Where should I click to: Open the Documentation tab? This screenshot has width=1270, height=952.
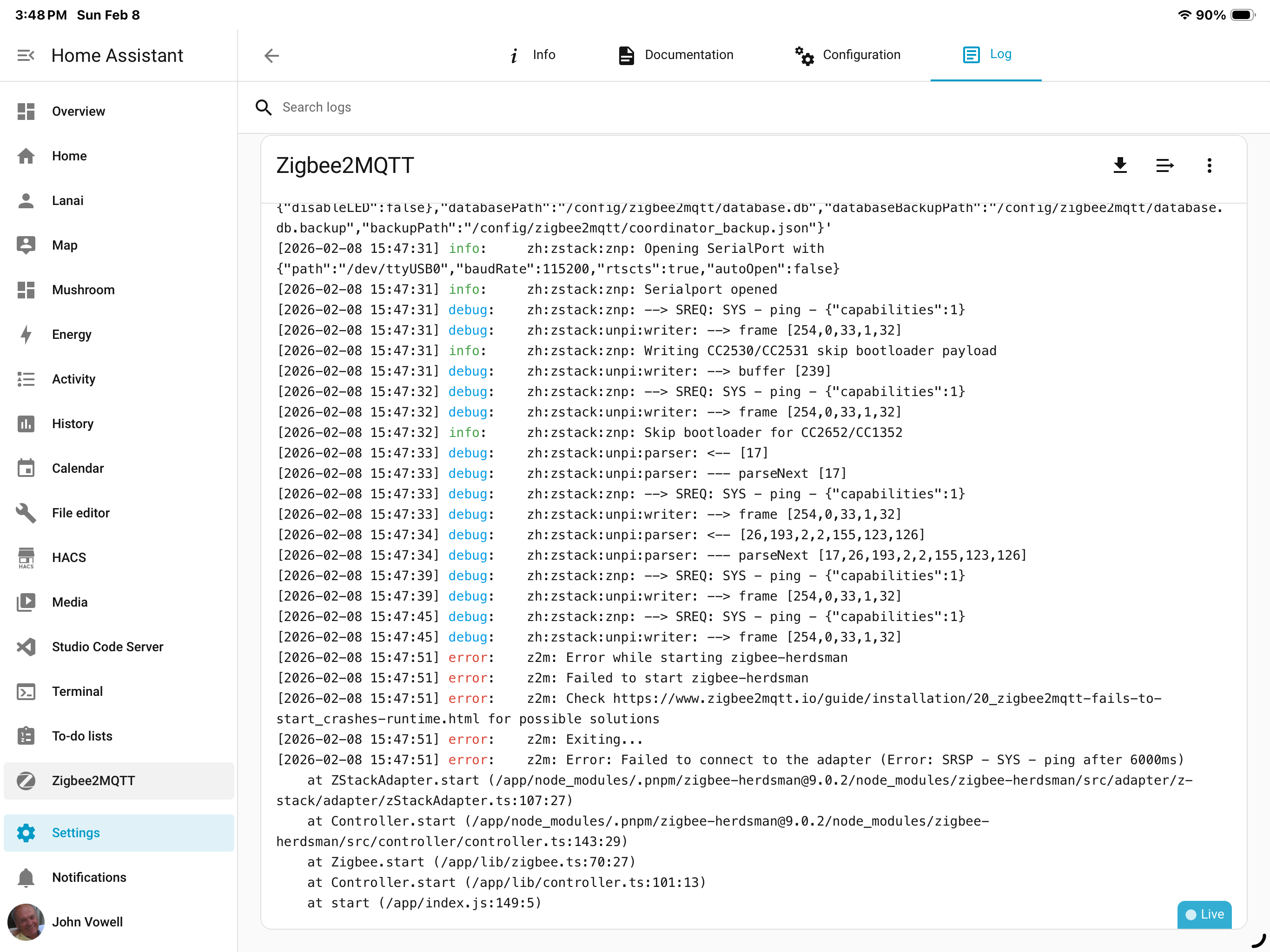(x=676, y=55)
